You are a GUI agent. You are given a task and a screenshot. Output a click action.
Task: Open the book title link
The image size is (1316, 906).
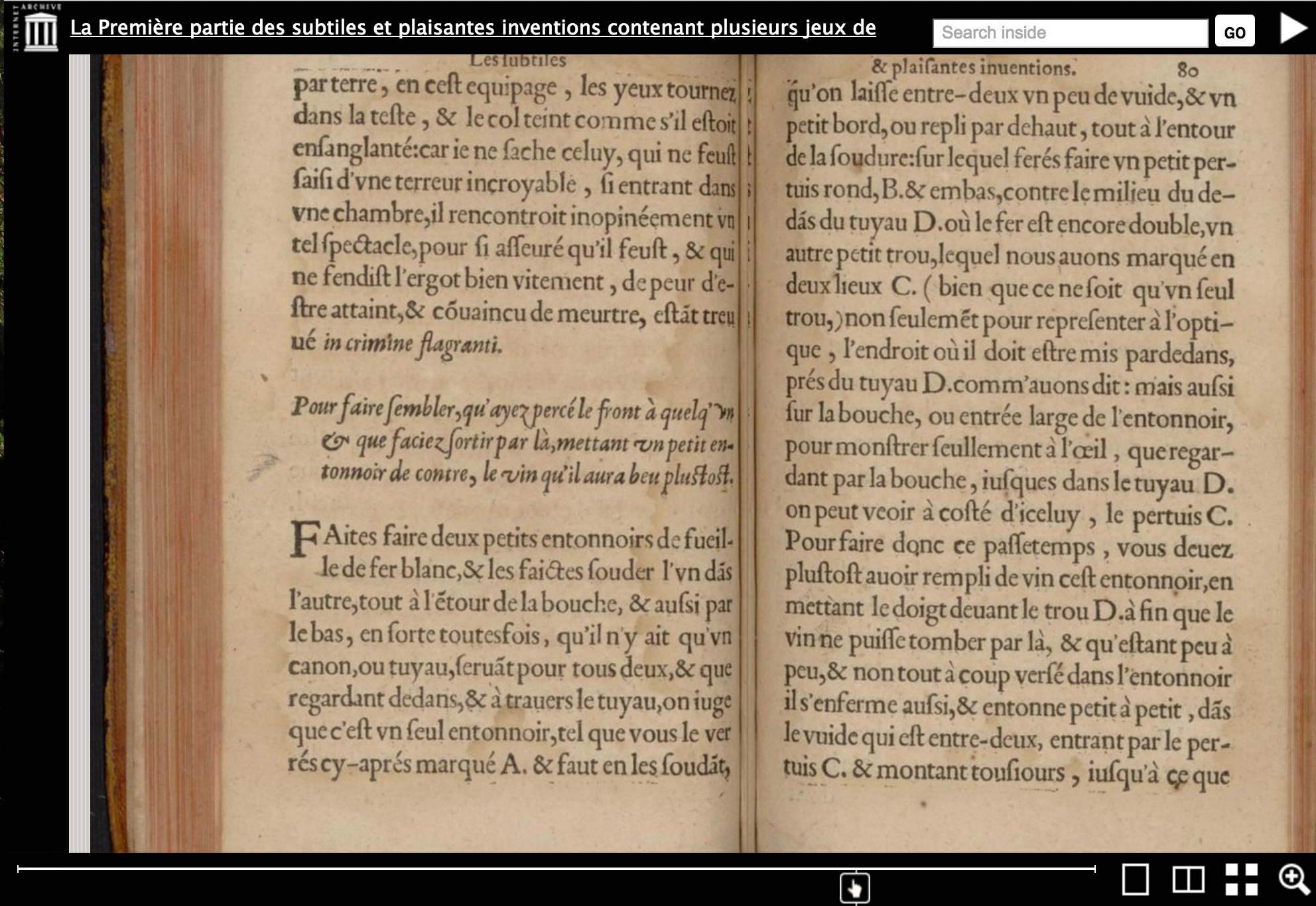[x=473, y=28]
